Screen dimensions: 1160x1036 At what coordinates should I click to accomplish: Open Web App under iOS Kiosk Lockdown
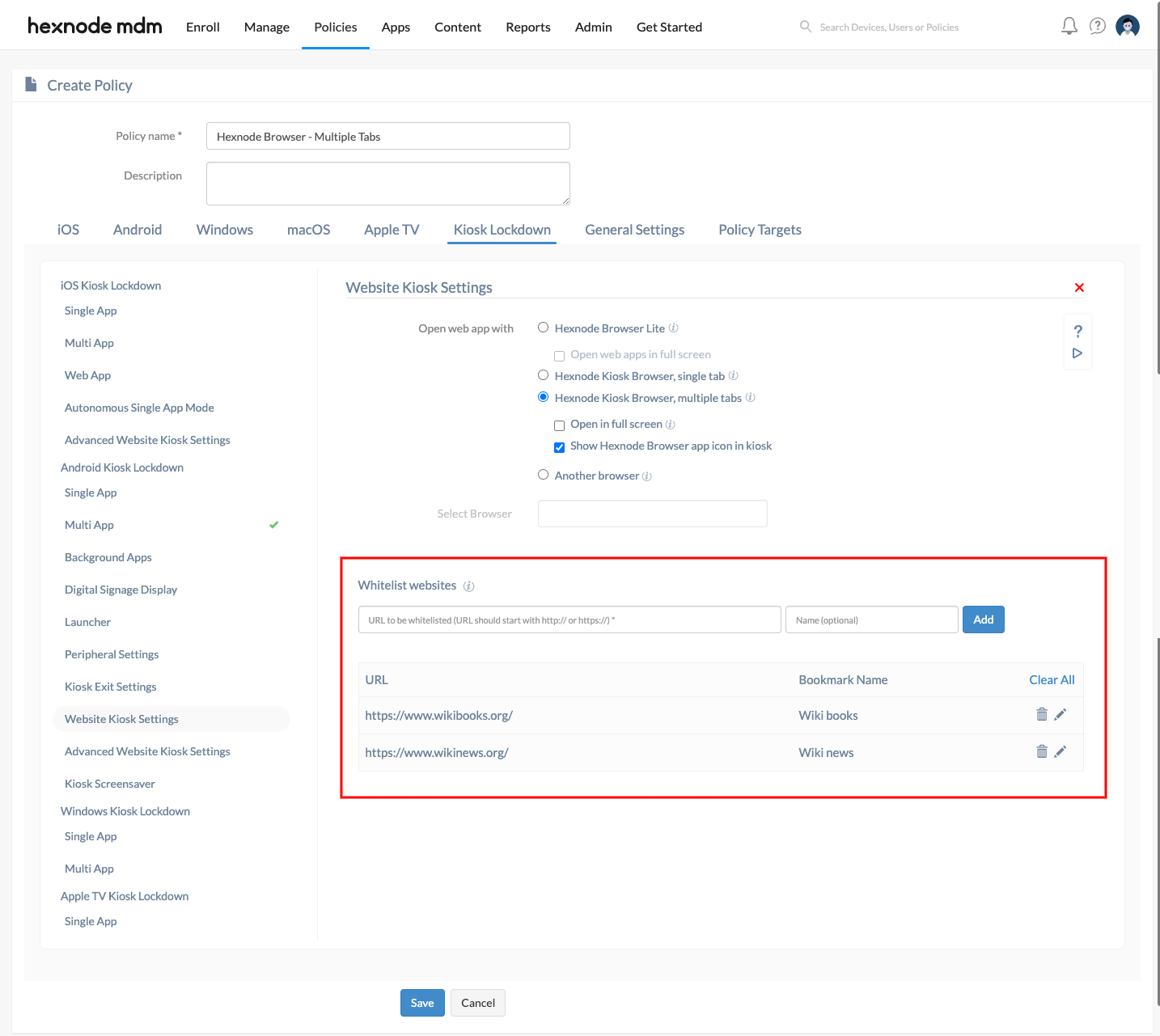(87, 375)
